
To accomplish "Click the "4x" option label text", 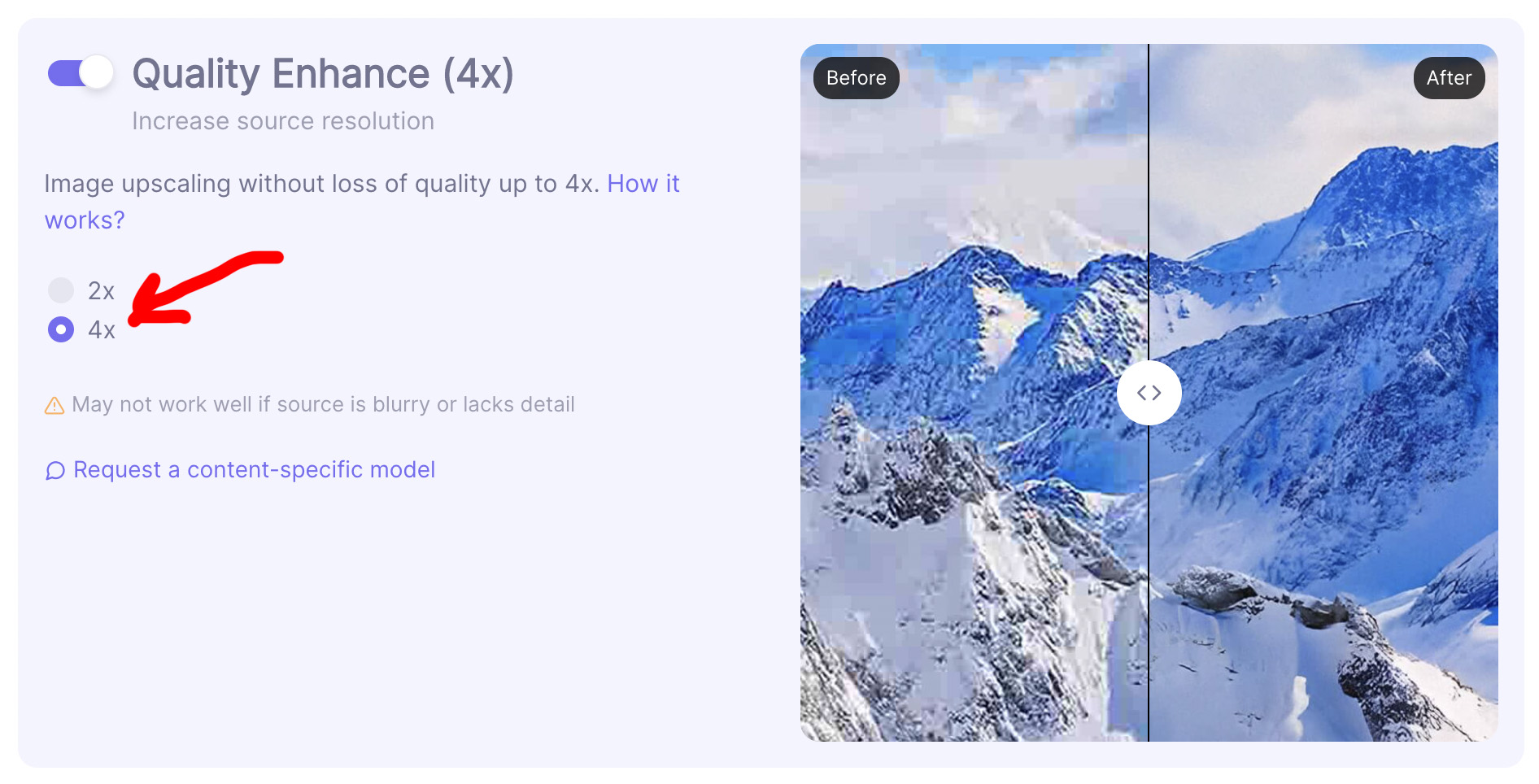I will pos(102,330).
